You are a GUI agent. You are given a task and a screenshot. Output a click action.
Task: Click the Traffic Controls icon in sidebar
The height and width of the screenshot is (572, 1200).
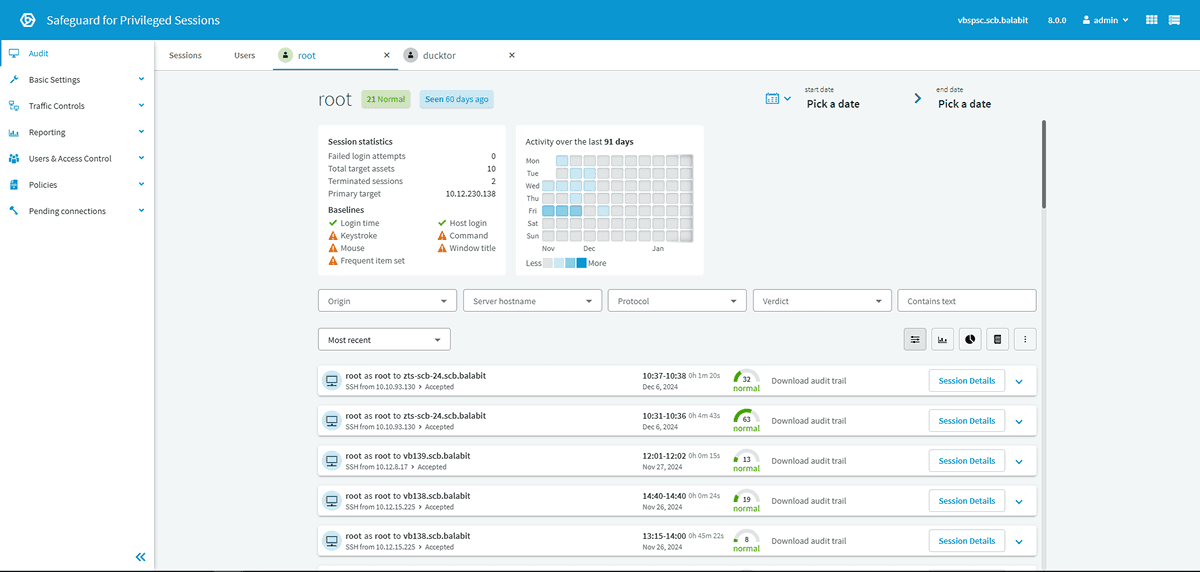tap(13, 106)
